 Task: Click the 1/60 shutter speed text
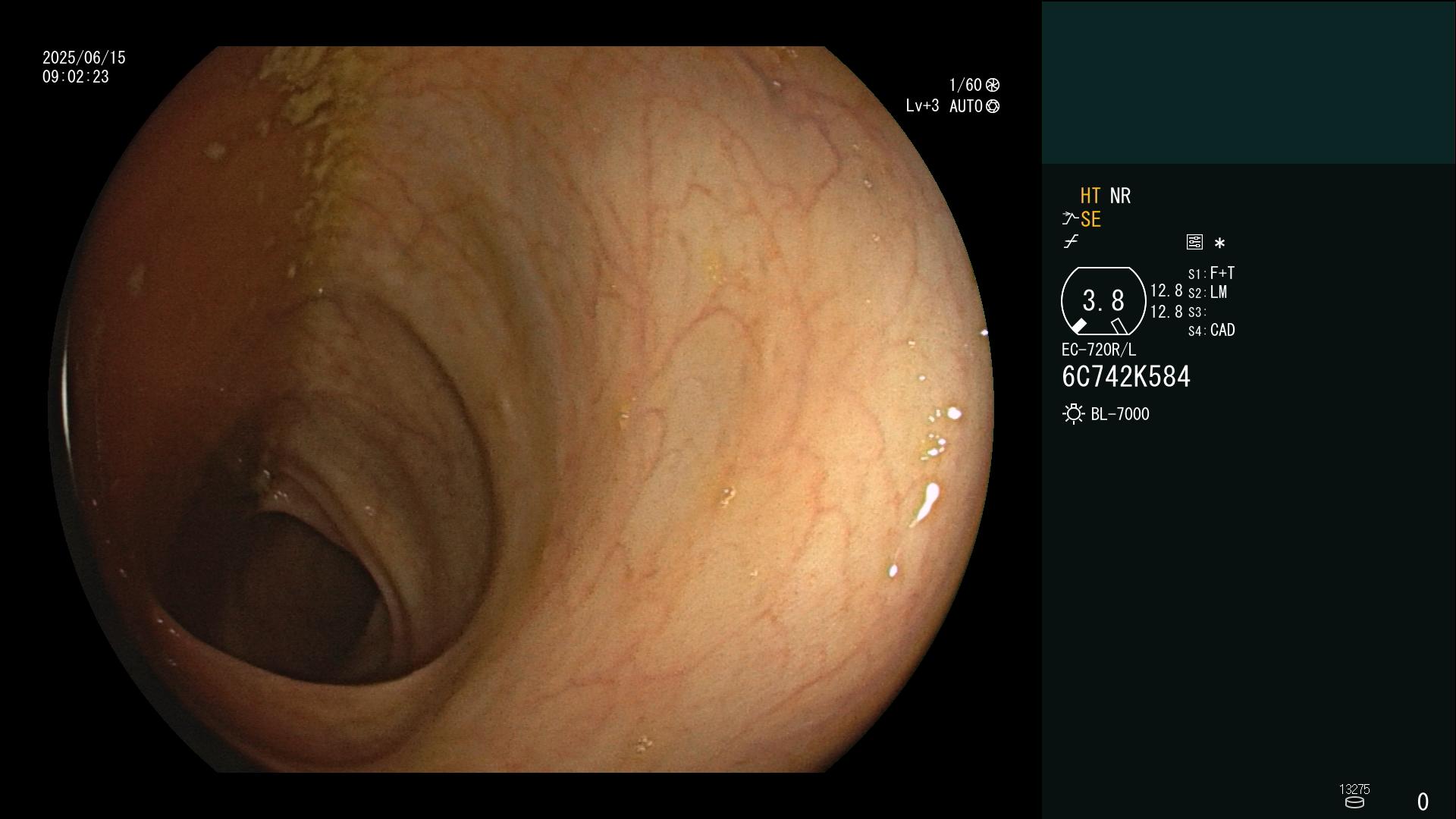[x=965, y=85]
